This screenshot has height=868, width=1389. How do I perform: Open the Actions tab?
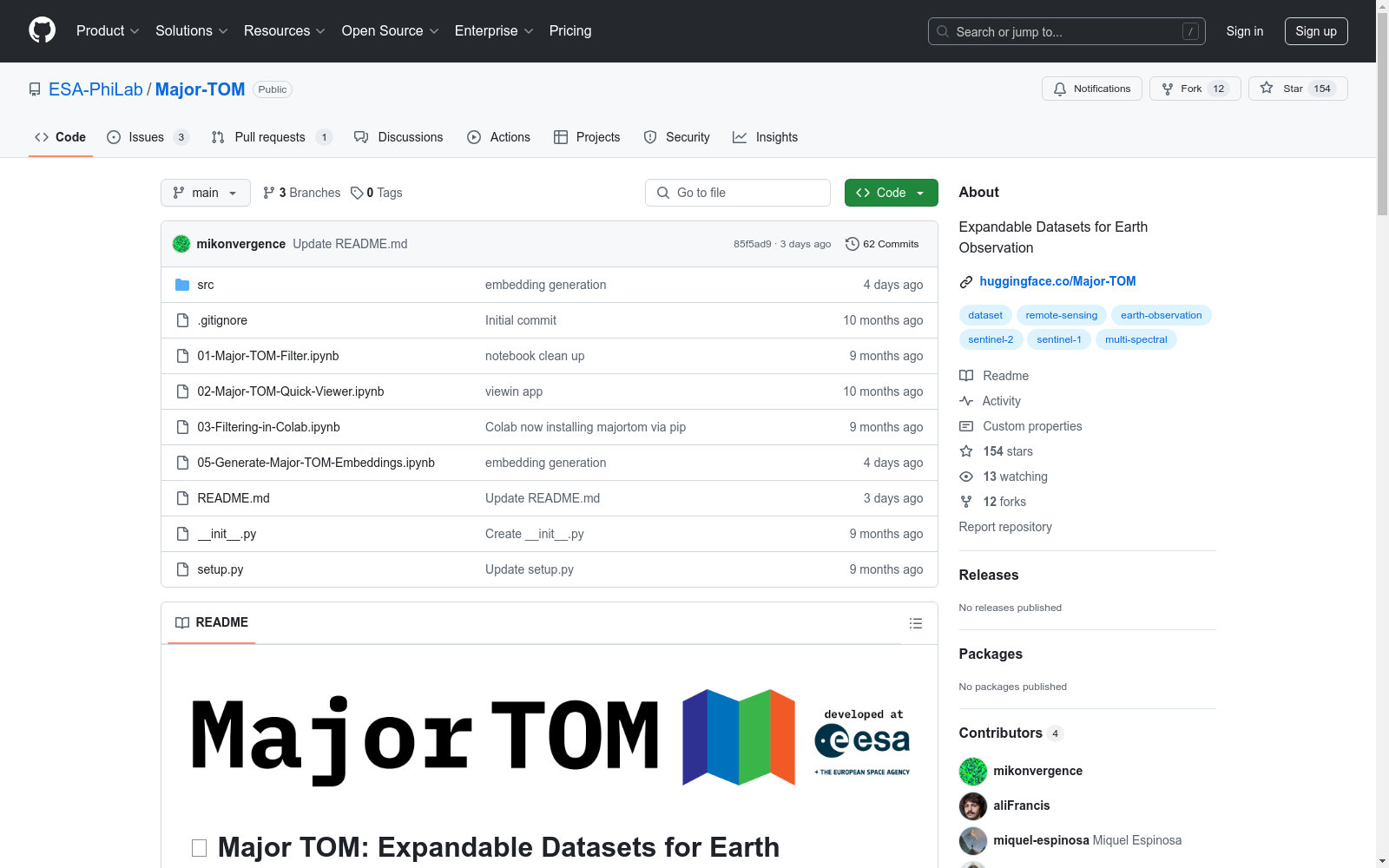coord(498,137)
